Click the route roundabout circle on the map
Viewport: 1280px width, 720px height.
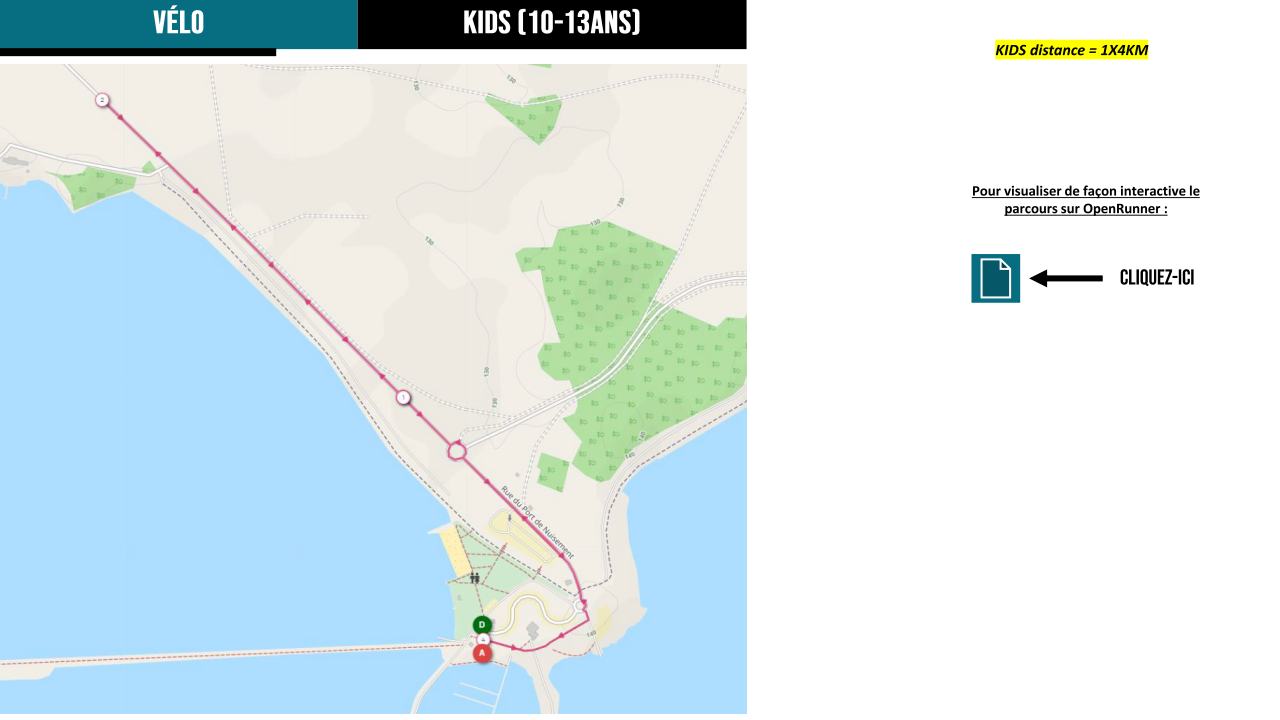[456, 452]
